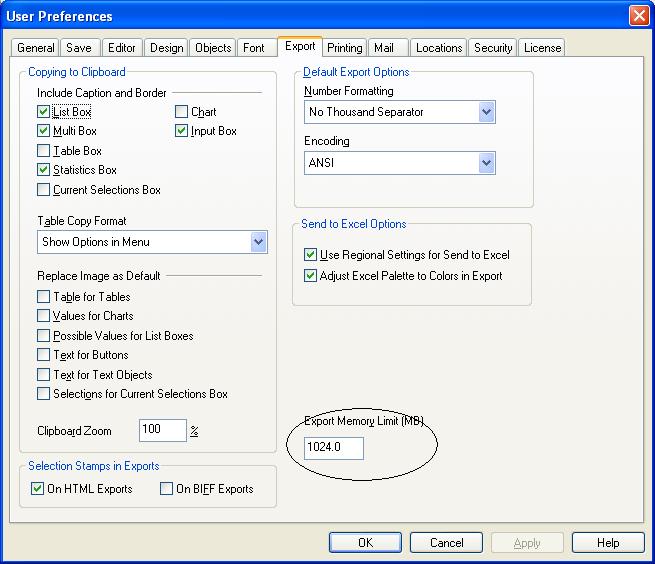Select the Locations tab
The height and width of the screenshot is (564, 655).
pyautogui.click(x=439, y=48)
